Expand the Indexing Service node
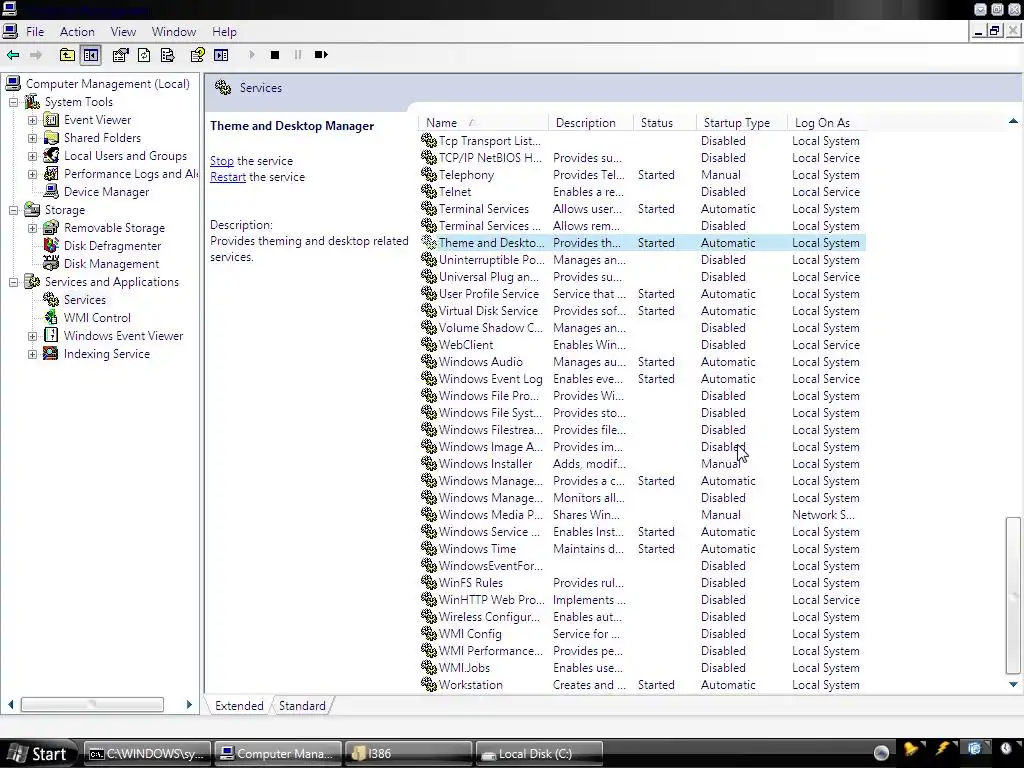This screenshot has width=1024, height=768. click(x=32, y=355)
